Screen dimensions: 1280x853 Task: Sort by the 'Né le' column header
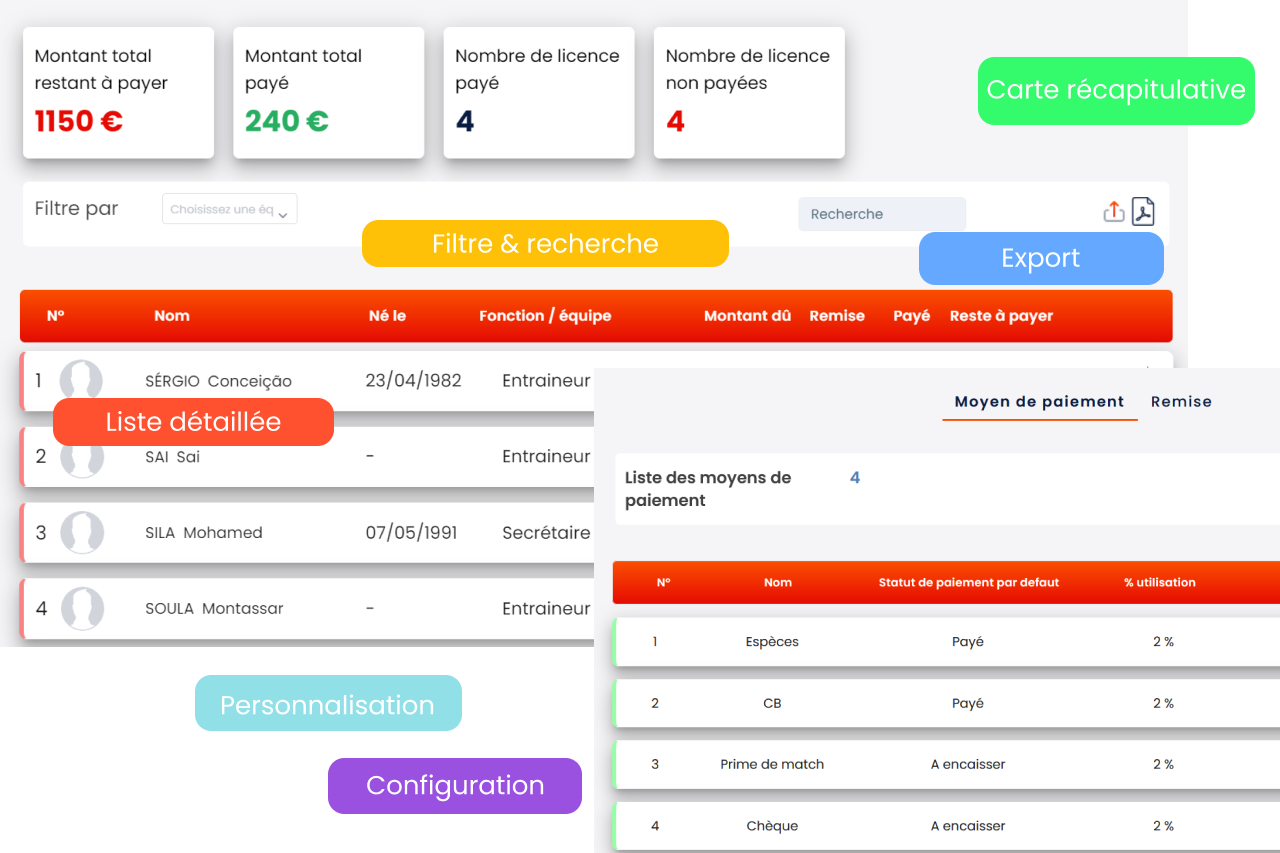pyautogui.click(x=387, y=316)
